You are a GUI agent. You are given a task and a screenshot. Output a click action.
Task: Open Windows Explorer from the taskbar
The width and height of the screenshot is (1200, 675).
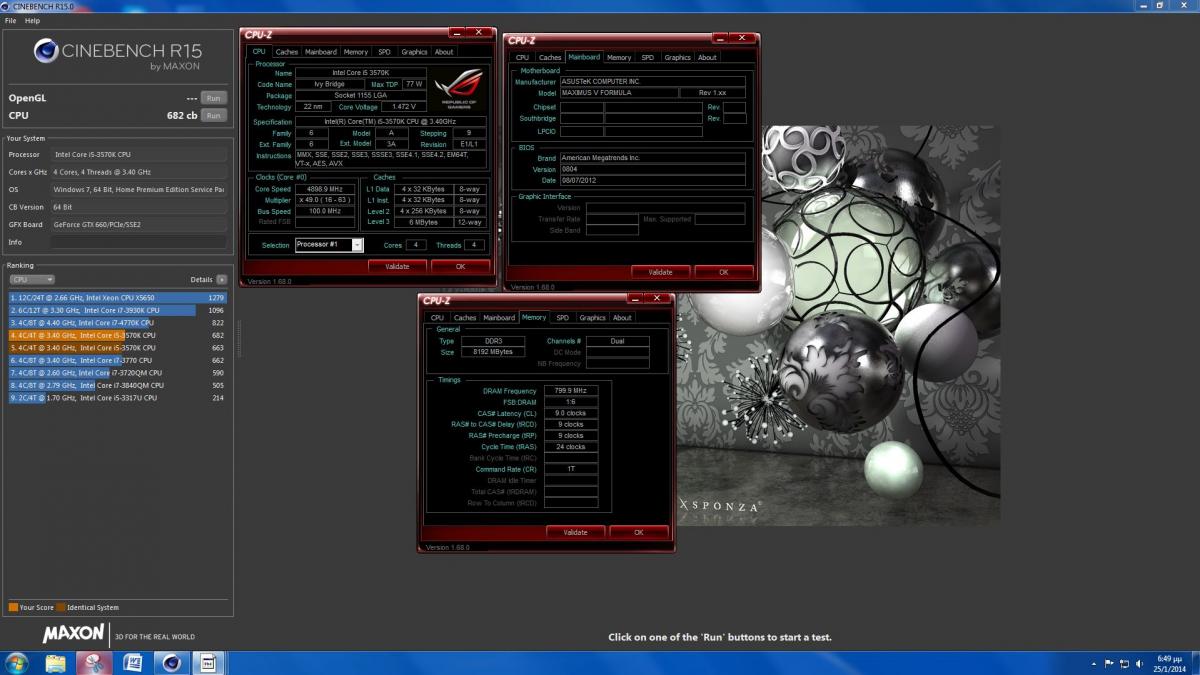[56, 663]
